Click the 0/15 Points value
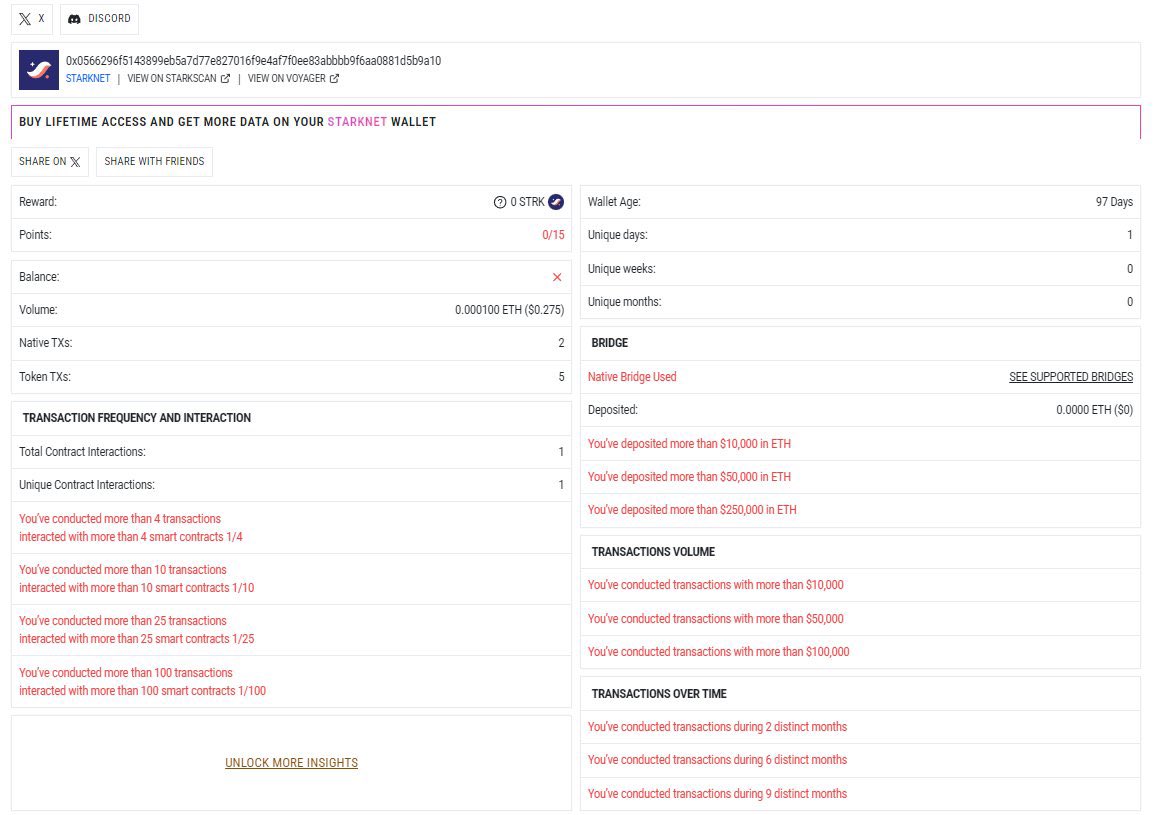The image size is (1164, 815). point(556,235)
